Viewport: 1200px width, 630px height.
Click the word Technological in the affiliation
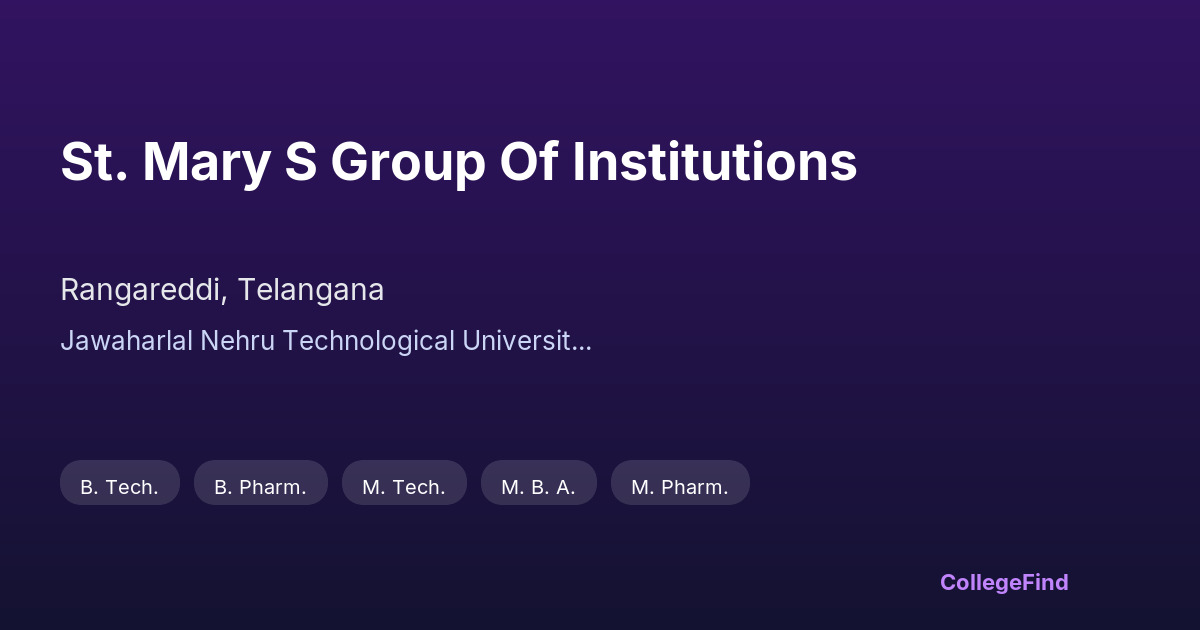[368, 340]
